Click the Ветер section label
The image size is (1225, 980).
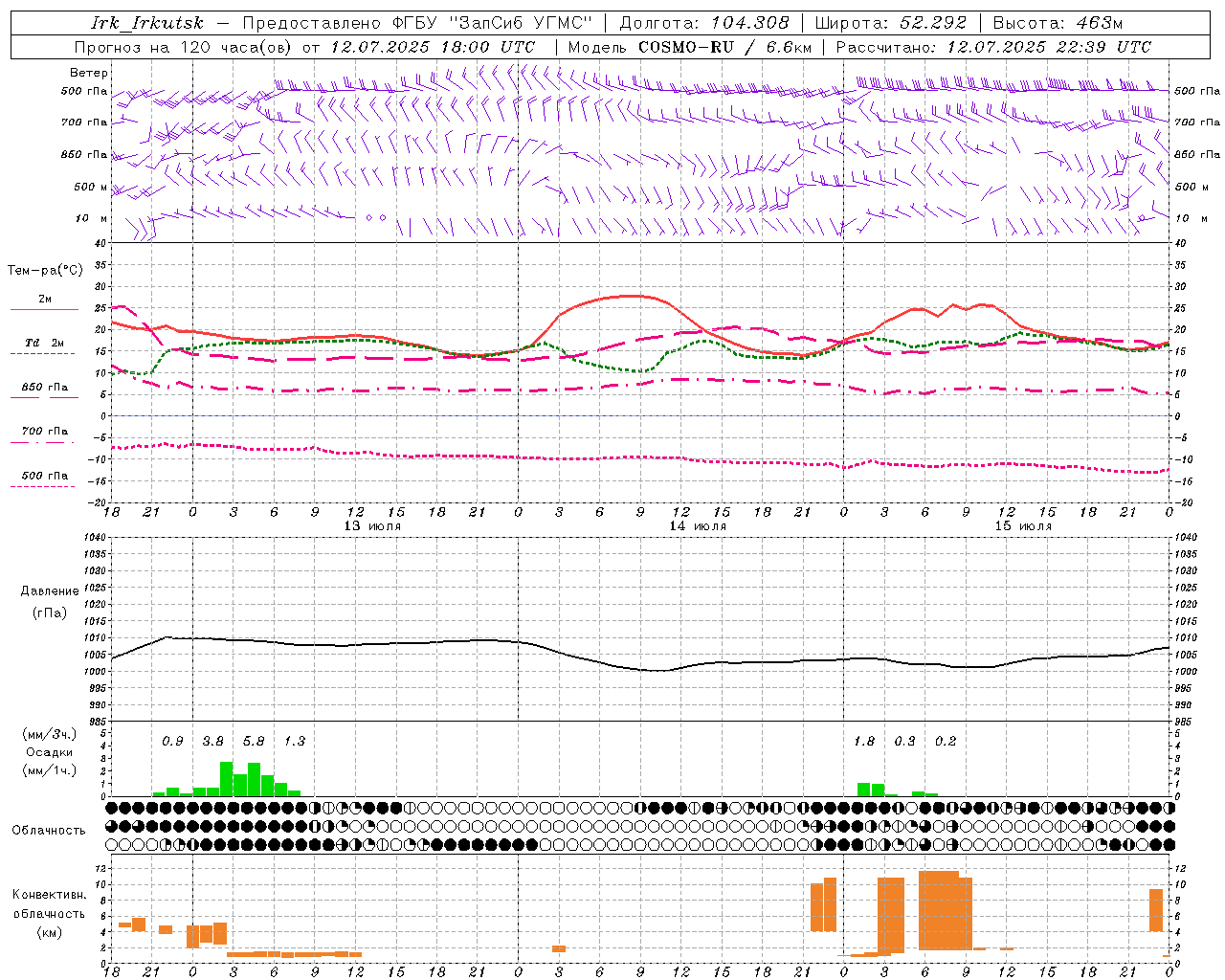(89, 73)
